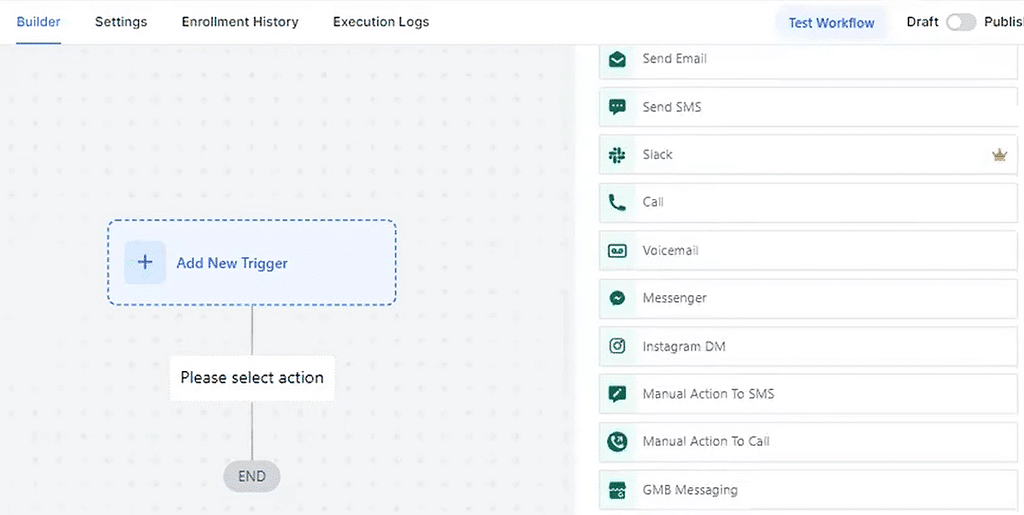
Task: Pick the Messenger action
Action: click(808, 298)
